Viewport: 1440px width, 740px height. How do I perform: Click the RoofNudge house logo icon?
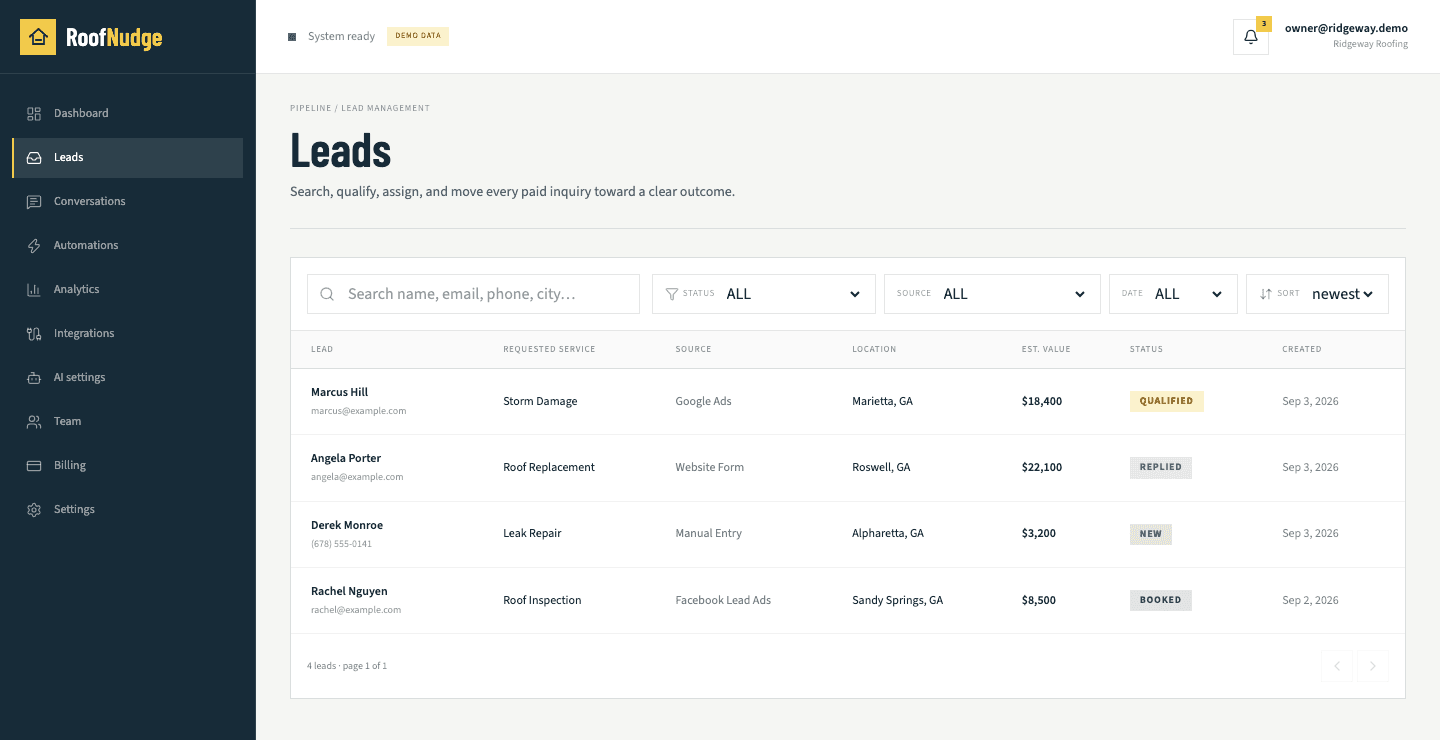tap(38, 37)
